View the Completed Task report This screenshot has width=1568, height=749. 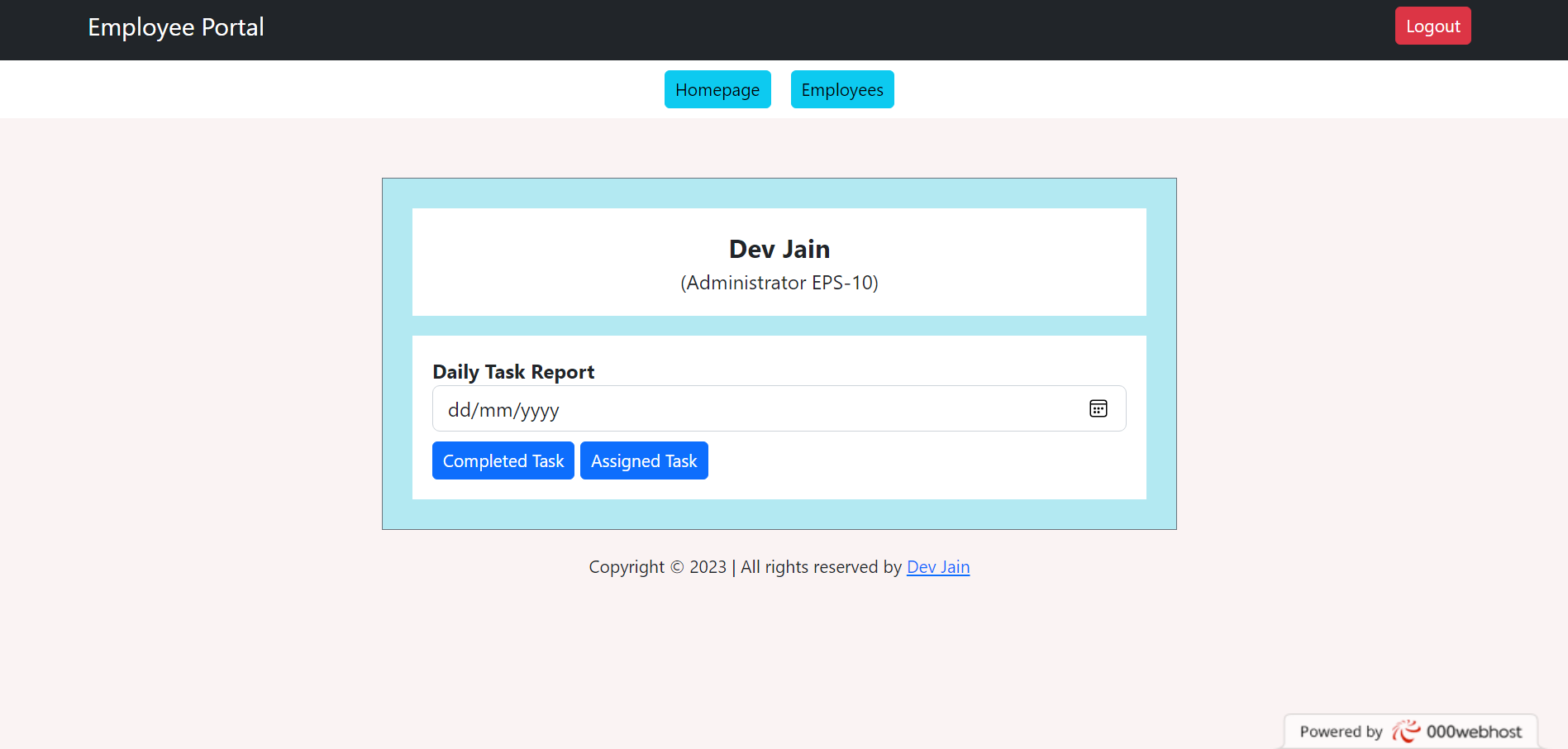point(503,460)
